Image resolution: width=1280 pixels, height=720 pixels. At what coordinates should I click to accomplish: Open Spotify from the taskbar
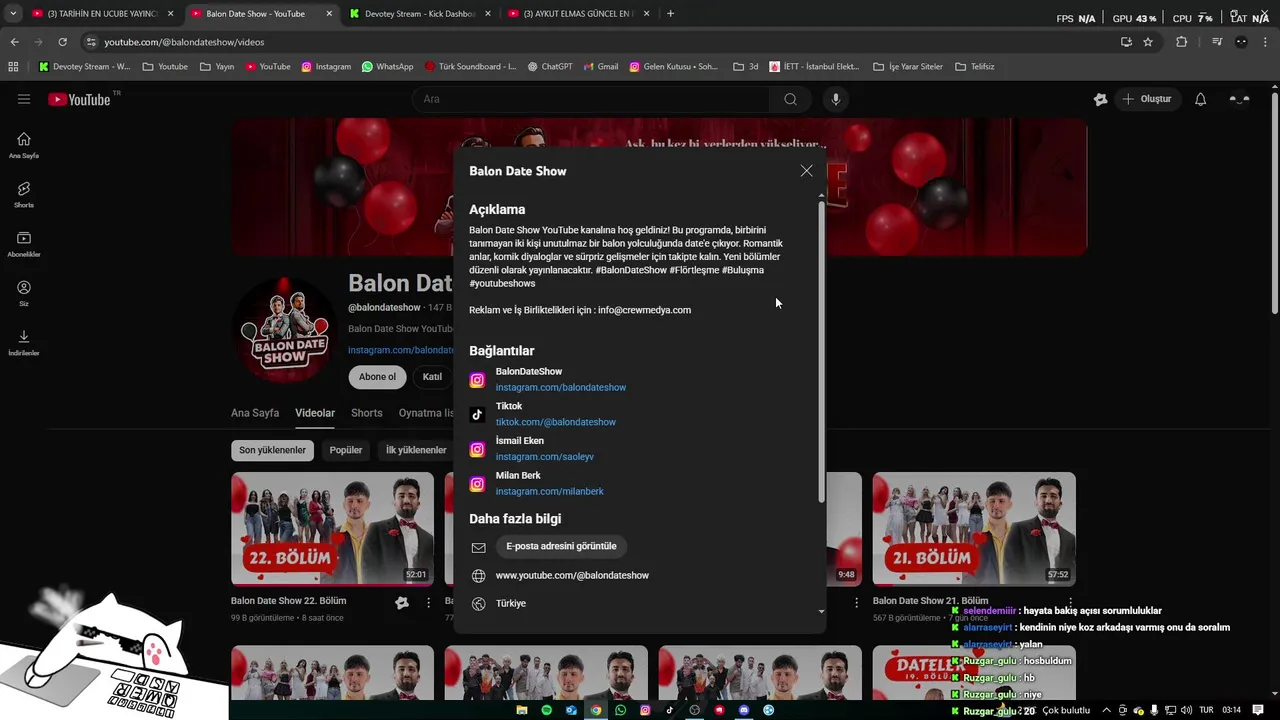pyautogui.click(x=546, y=710)
